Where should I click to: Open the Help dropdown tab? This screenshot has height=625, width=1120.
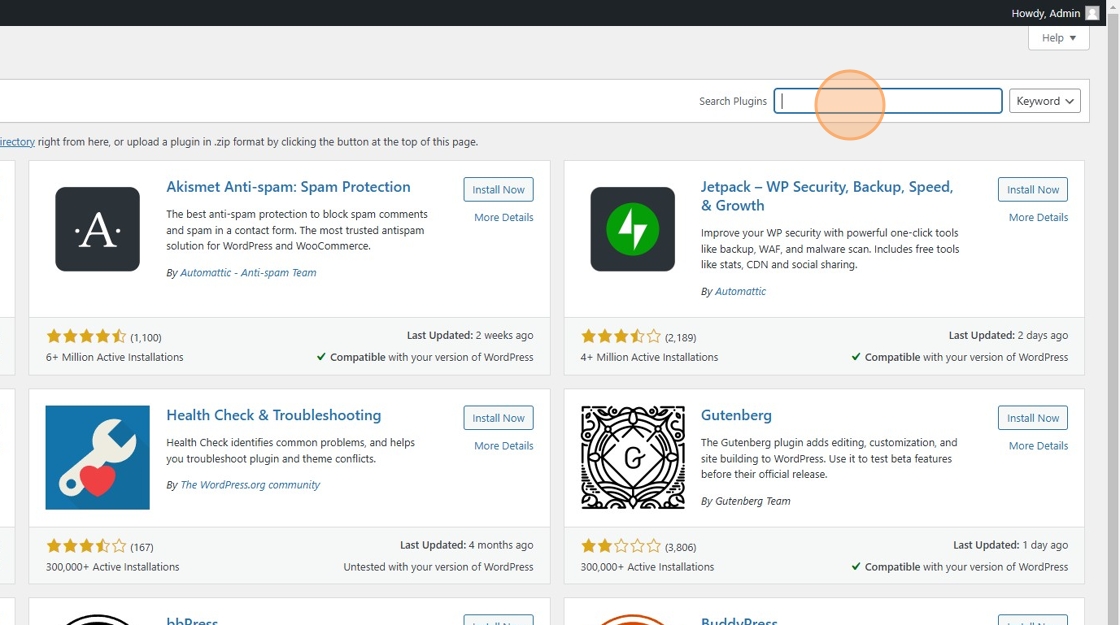(1059, 38)
